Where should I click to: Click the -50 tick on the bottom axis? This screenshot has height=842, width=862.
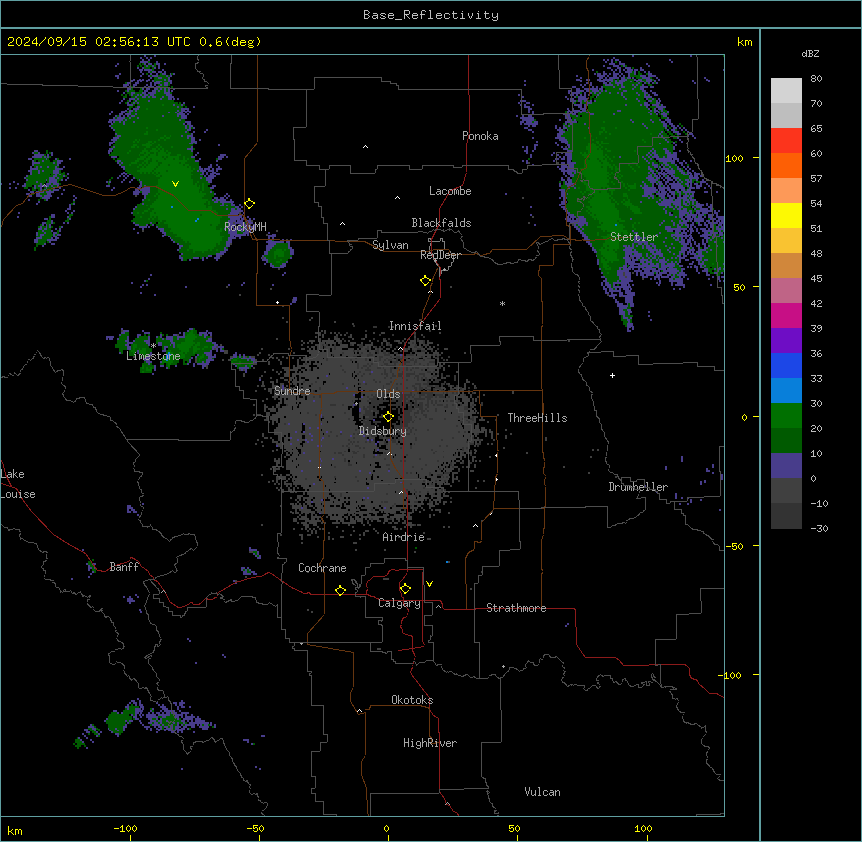tap(256, 828)
